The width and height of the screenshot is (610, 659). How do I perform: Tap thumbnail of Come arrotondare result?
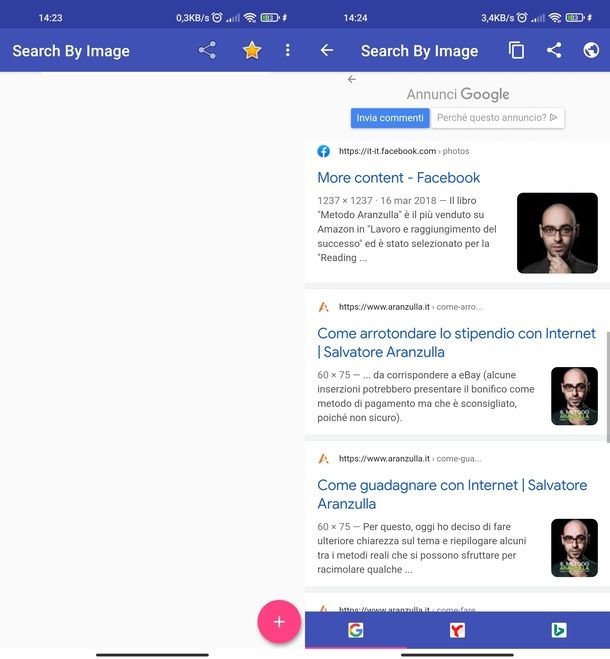(x=574, y=396)
